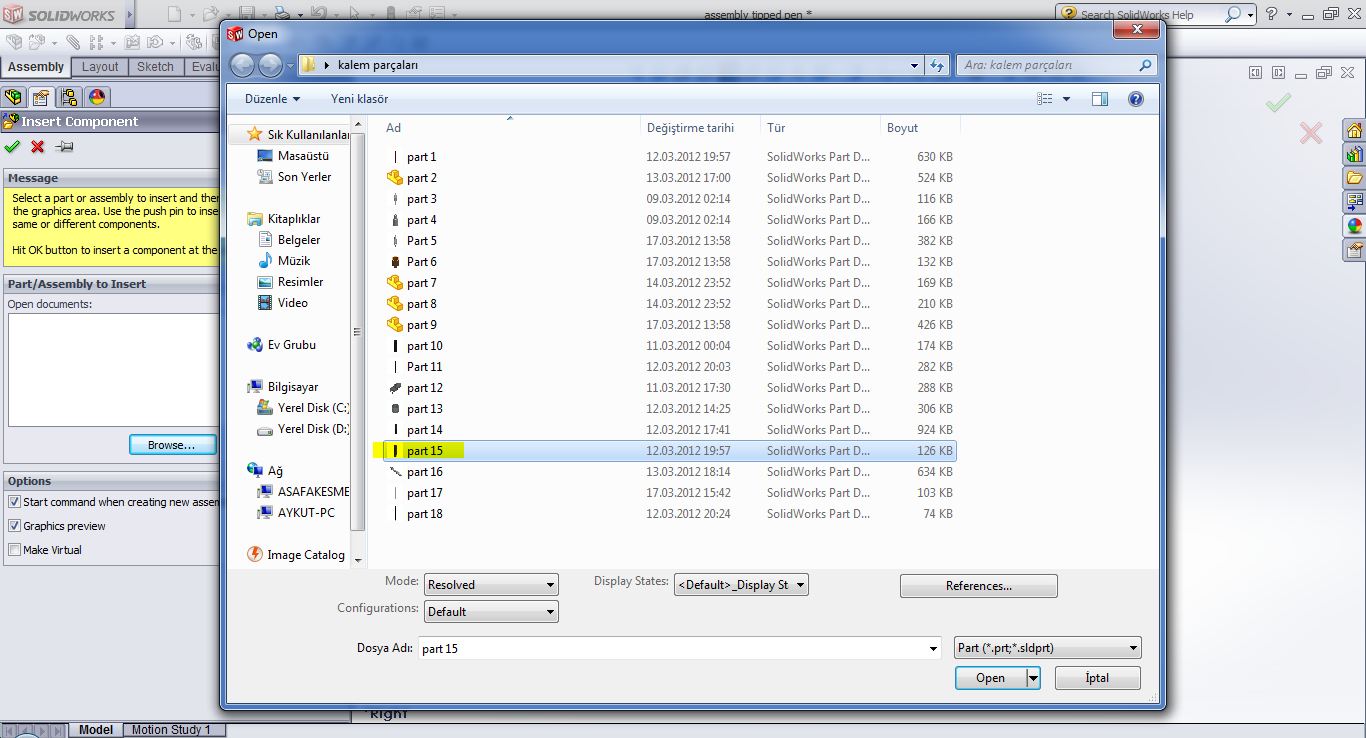Click the red cancel X in Insert Component
The height and width of the screenshot is (738, 1366).
[x=38, y=147]
